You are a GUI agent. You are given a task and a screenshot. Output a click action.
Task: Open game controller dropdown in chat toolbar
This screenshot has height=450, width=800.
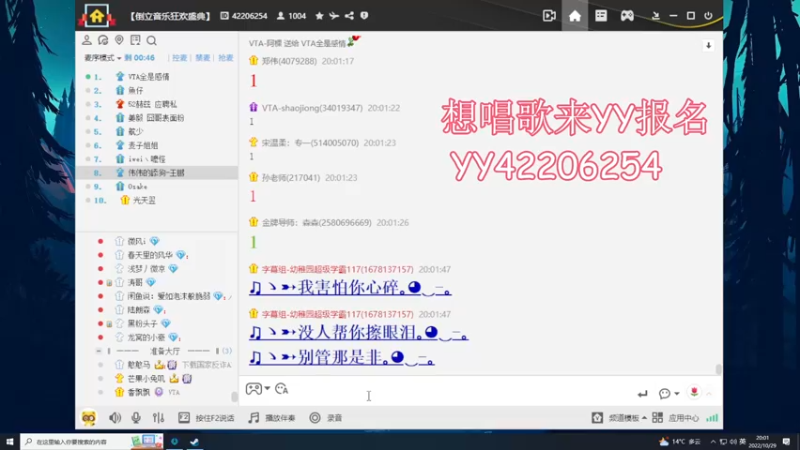[x=258, y=389]
